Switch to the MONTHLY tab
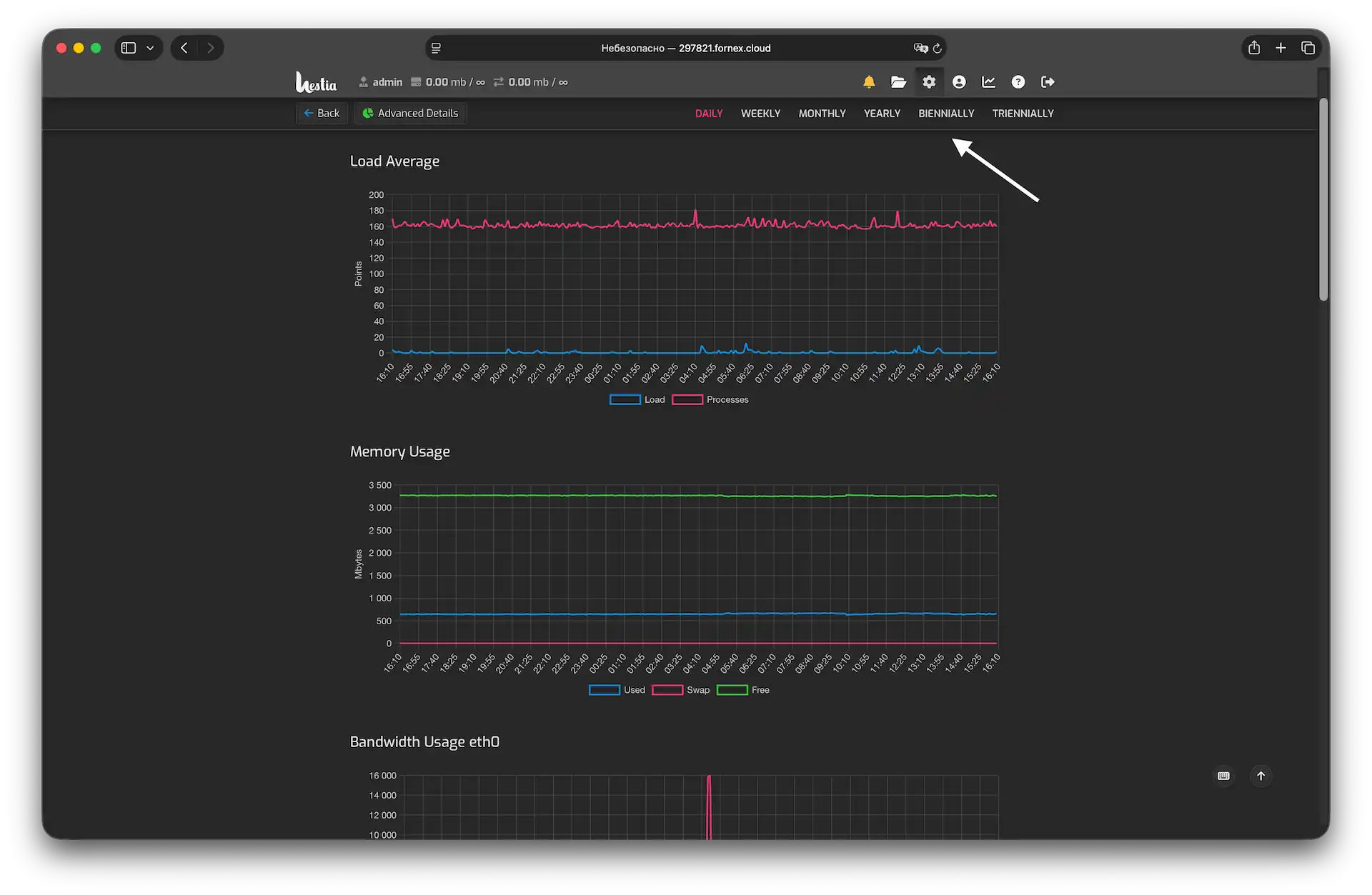1372x895 pixels. click(x=822, y=114)
